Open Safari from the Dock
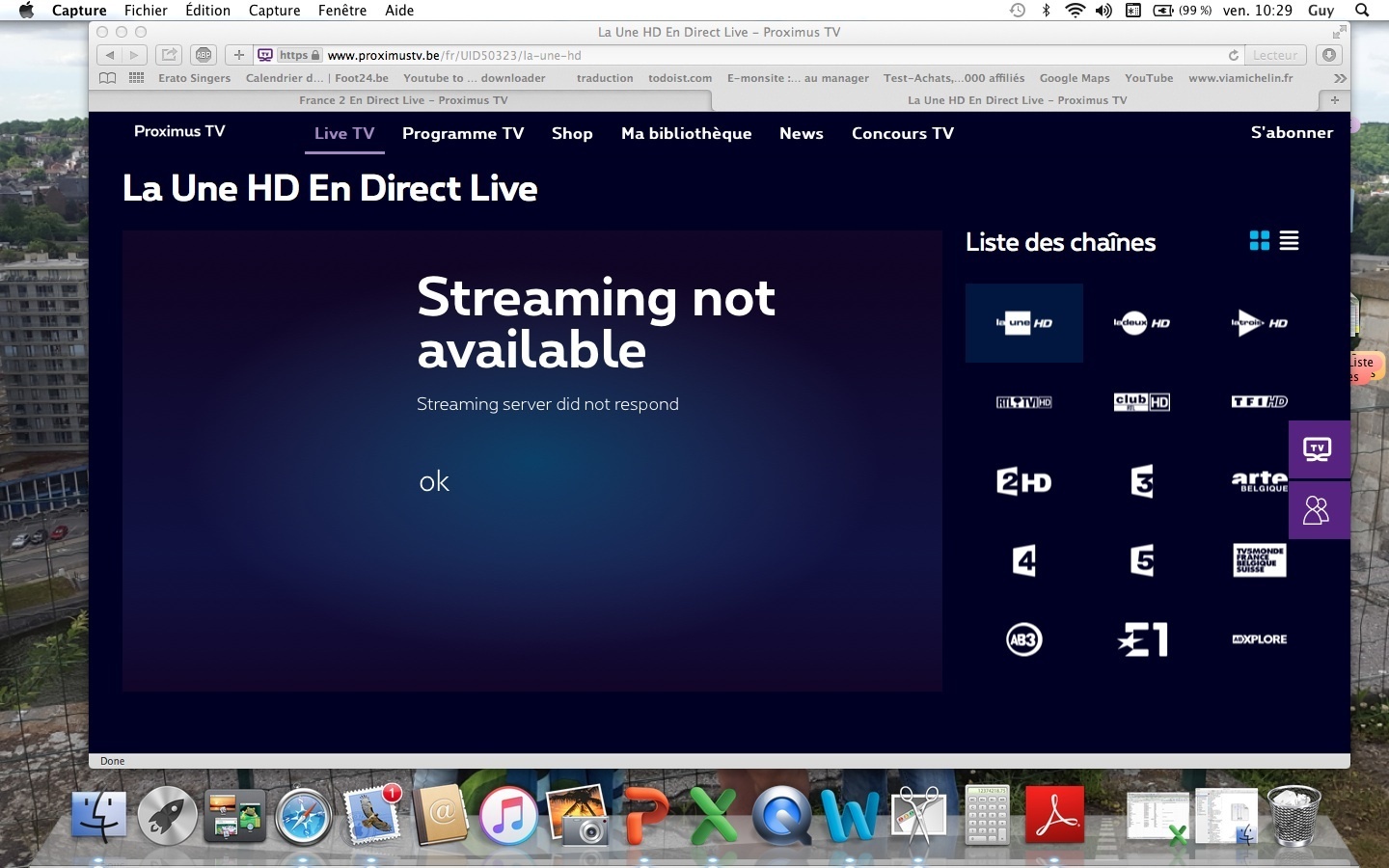Viewport: 1389px width, 868px height. click(304, 817)
